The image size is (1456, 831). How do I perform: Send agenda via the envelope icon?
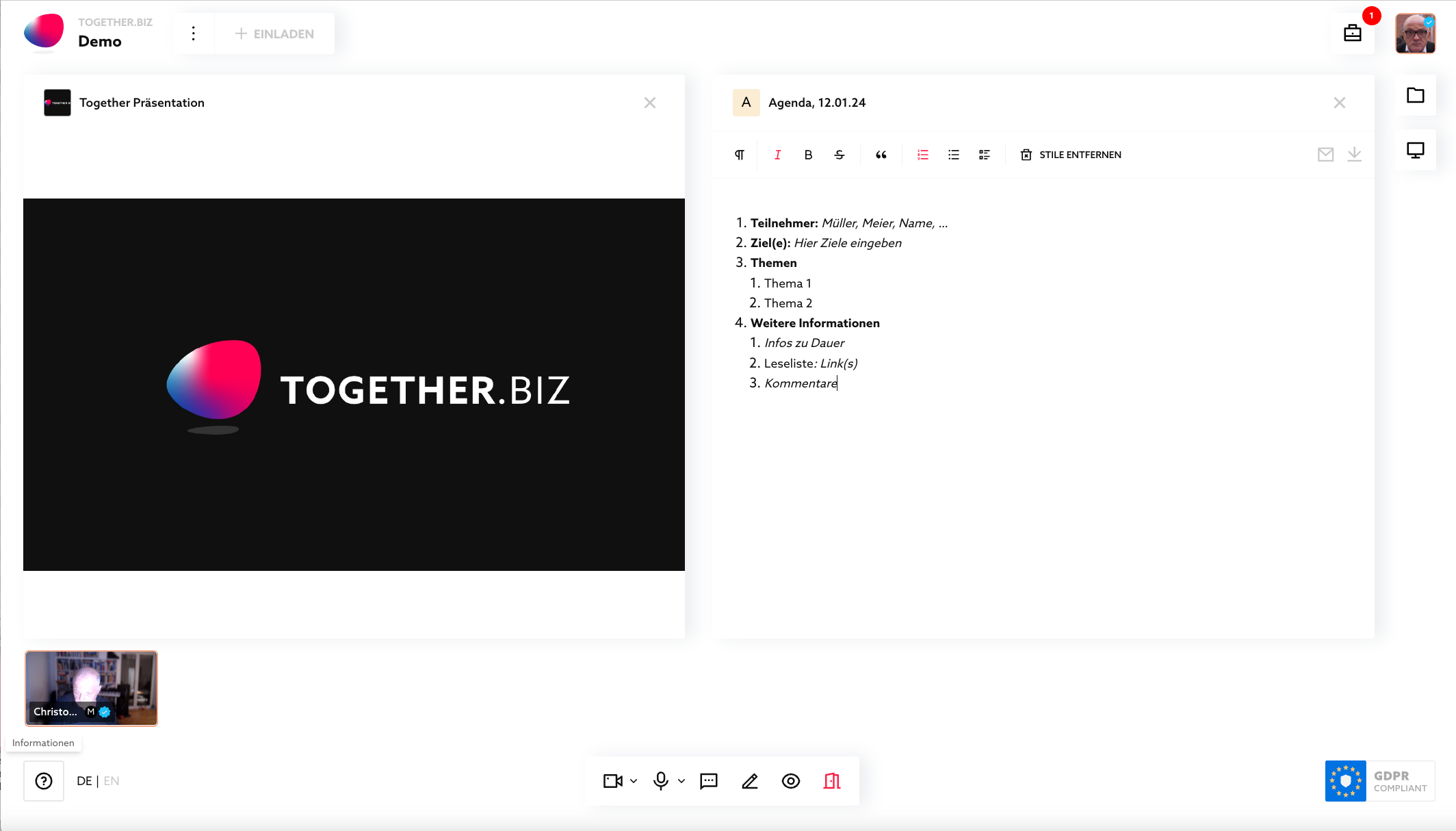pos(1325,154)
